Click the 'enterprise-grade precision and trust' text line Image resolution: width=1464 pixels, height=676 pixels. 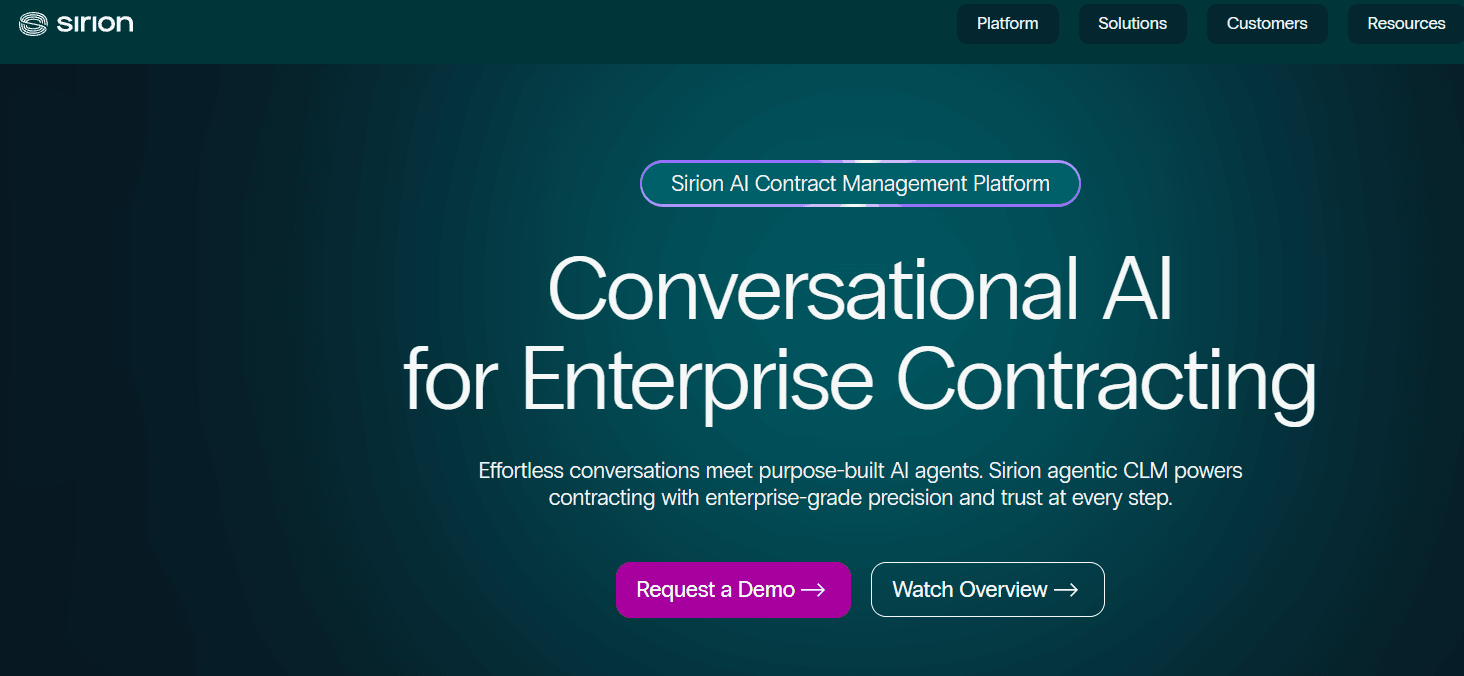[860, 498]
